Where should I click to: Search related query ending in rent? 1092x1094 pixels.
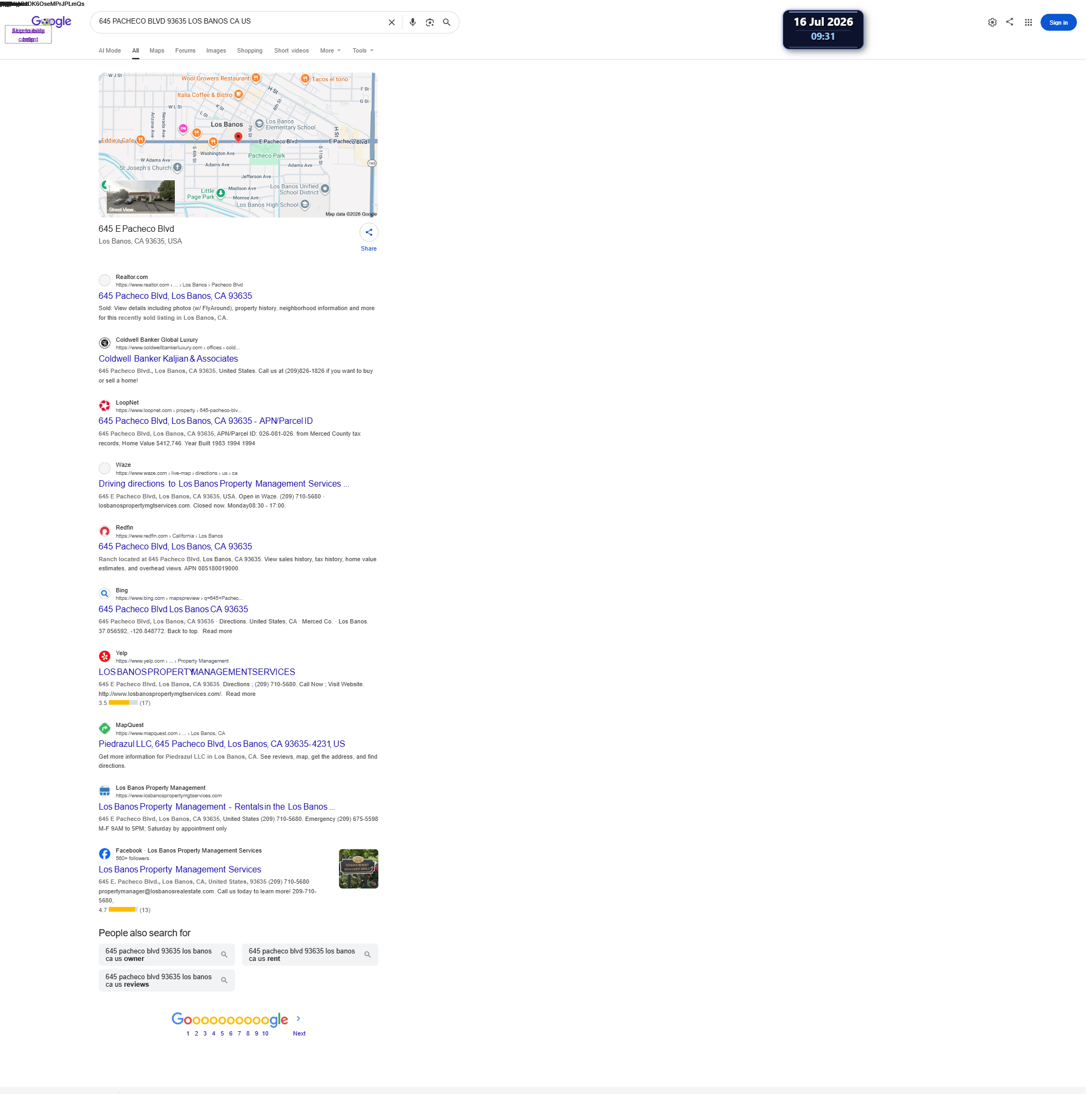tap(312, 960)
